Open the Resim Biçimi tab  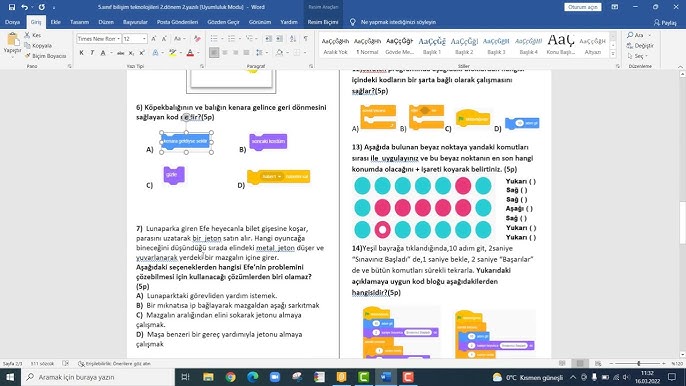click(323, 22)
